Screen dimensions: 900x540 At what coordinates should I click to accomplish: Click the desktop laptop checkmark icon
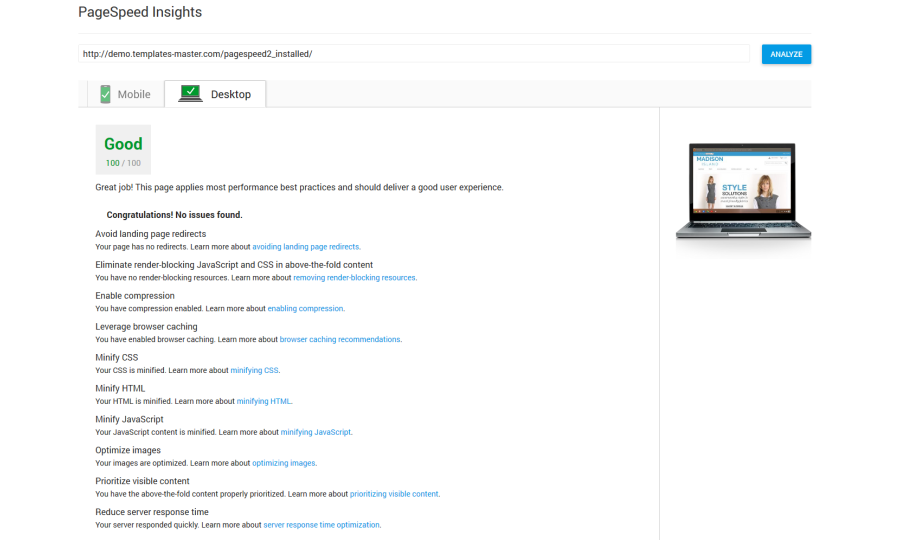pos(190,94)
